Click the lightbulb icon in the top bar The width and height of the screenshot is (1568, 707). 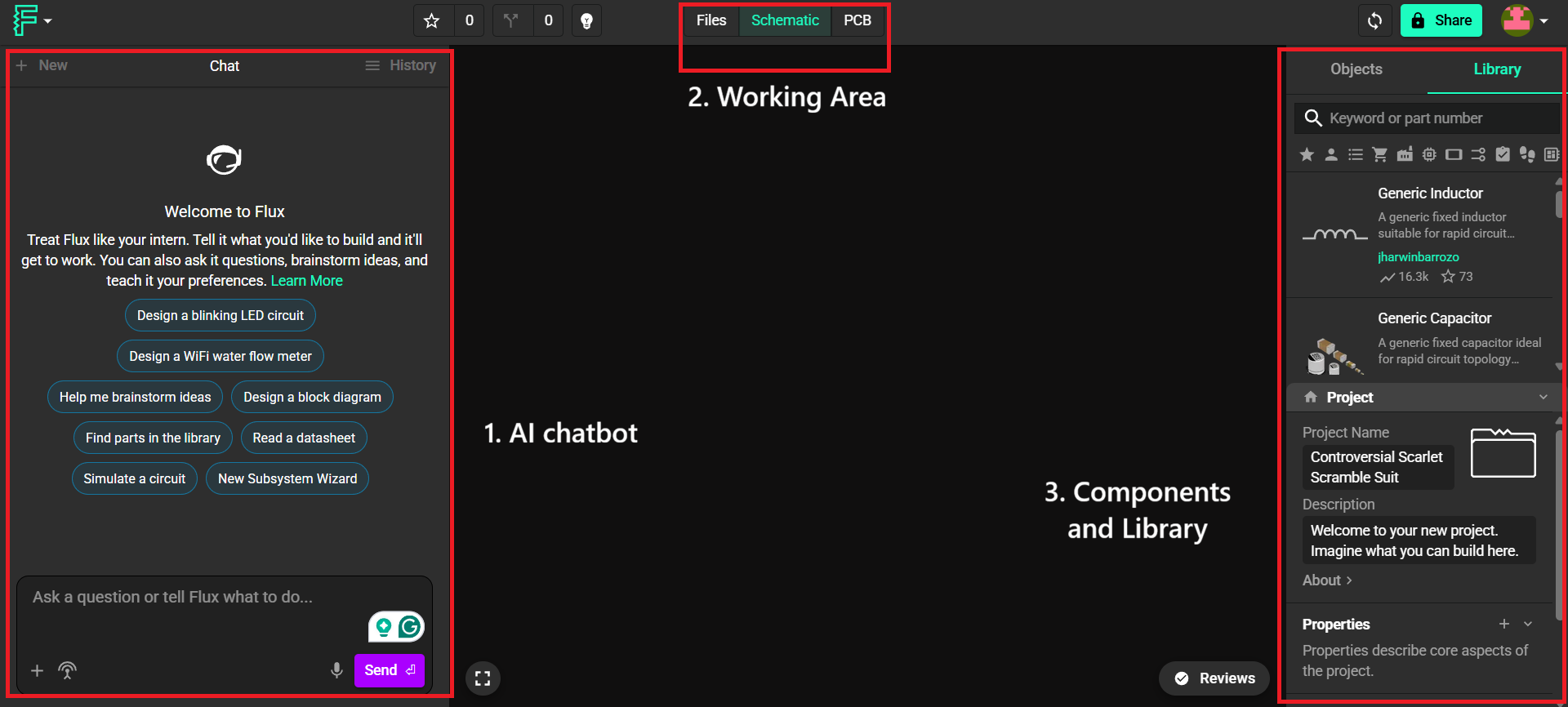pos(586,20)
